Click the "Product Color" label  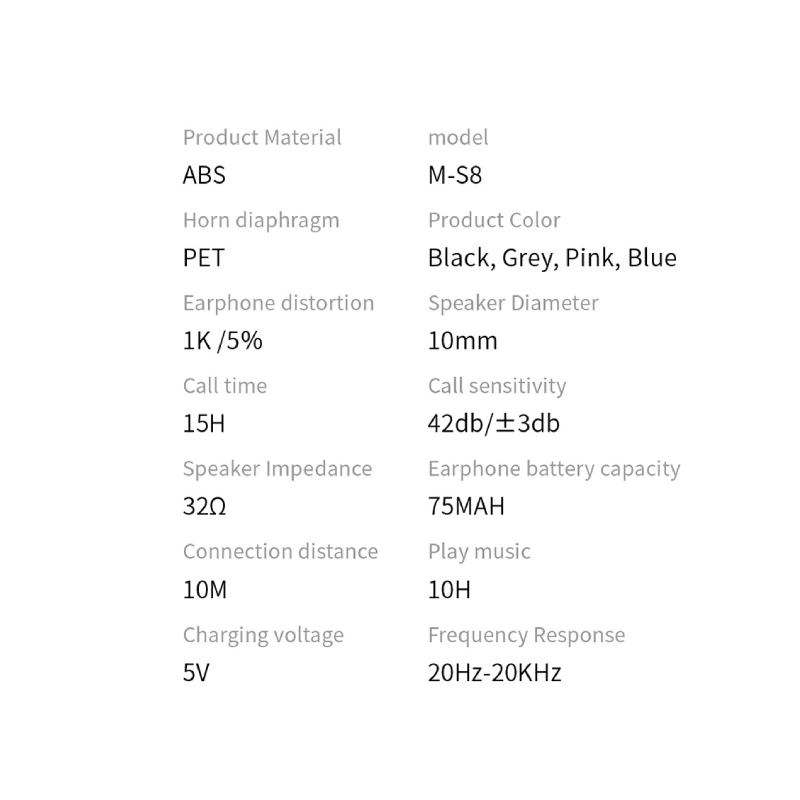click(494, 220)
